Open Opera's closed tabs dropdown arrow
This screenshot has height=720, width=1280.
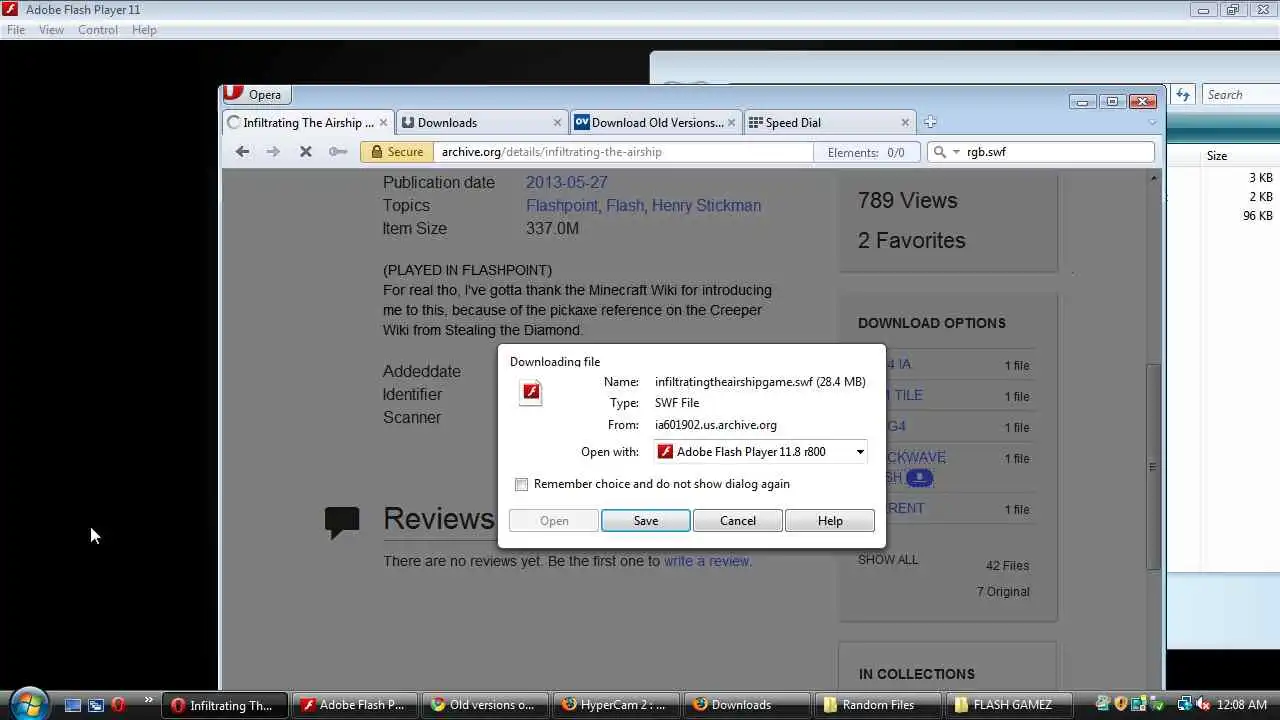[x=1152, y=122]
